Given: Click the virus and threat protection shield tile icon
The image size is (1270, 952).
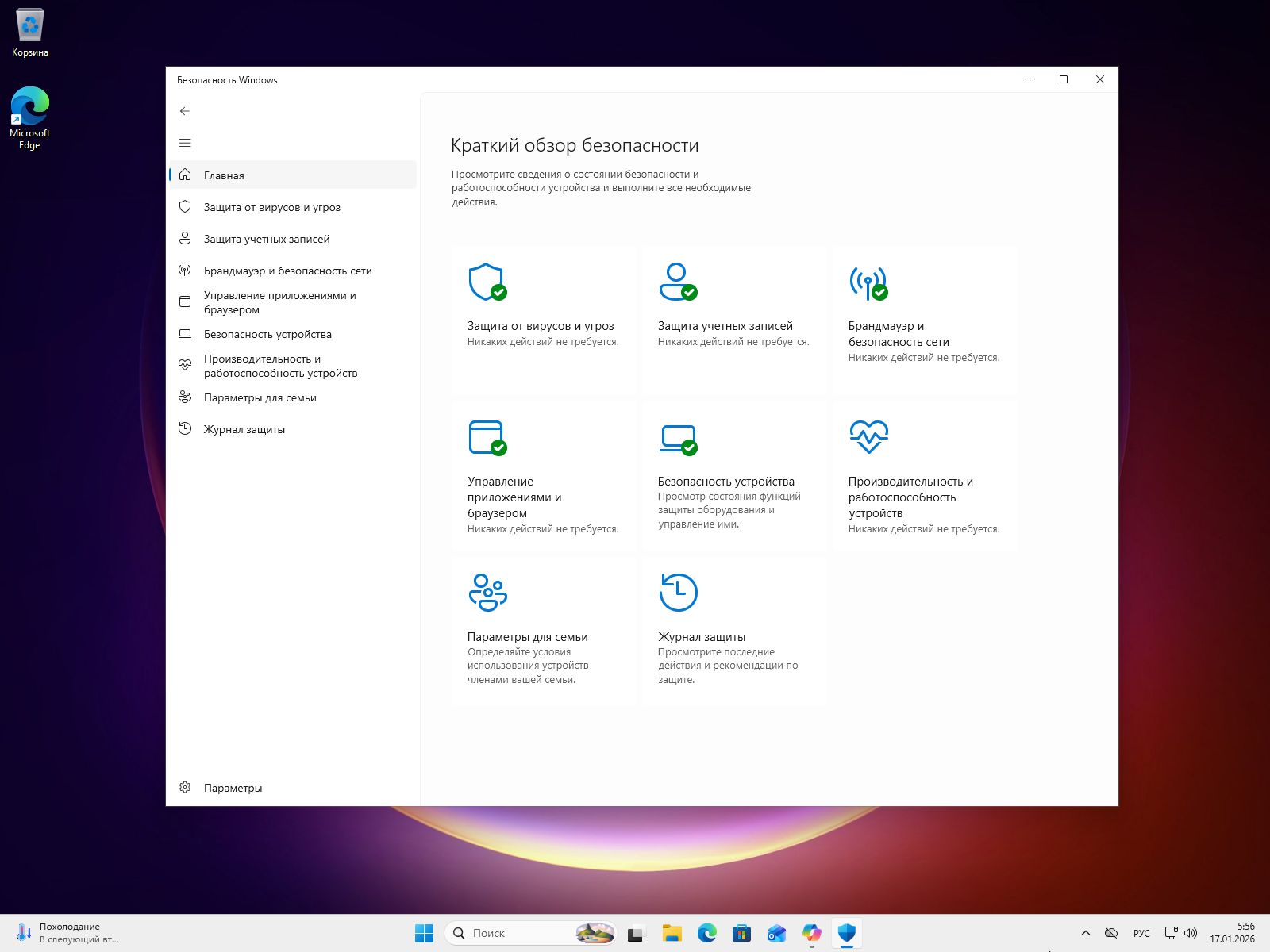Looking at the screenshot, I should (487, 282).
